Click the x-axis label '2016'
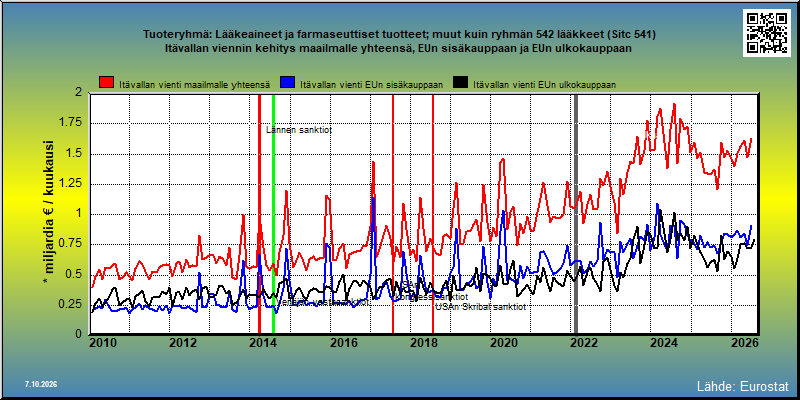This screenshot has height=400, width=800. pyautogui.click(x=343, y=343)
